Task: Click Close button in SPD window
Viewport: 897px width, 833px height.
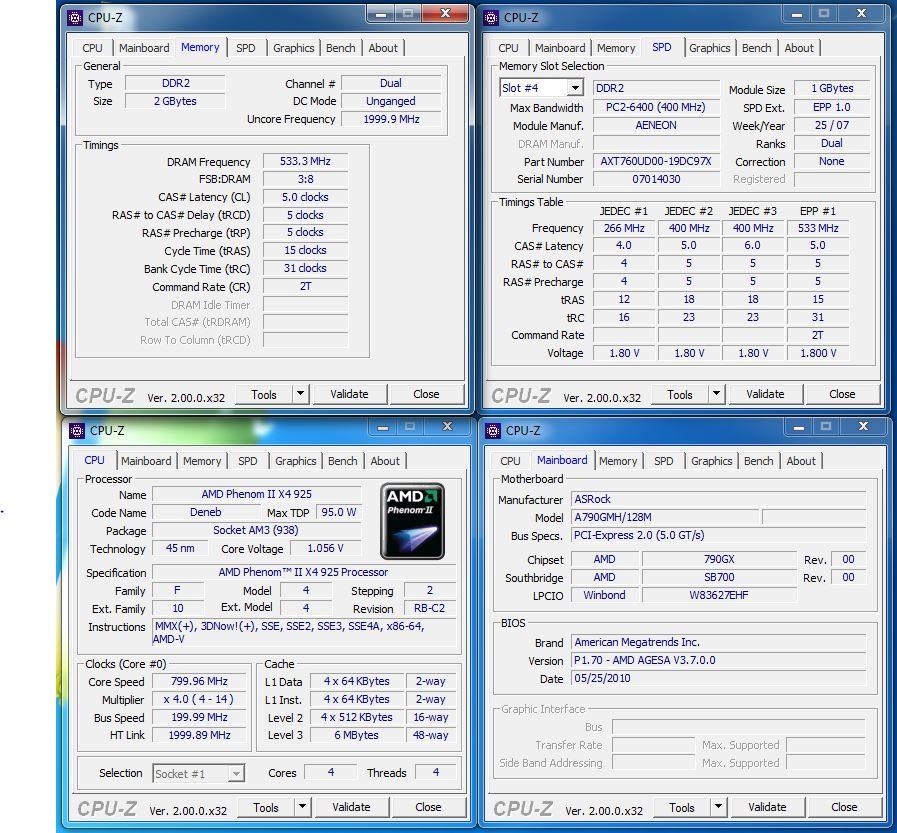Action: 842,394
